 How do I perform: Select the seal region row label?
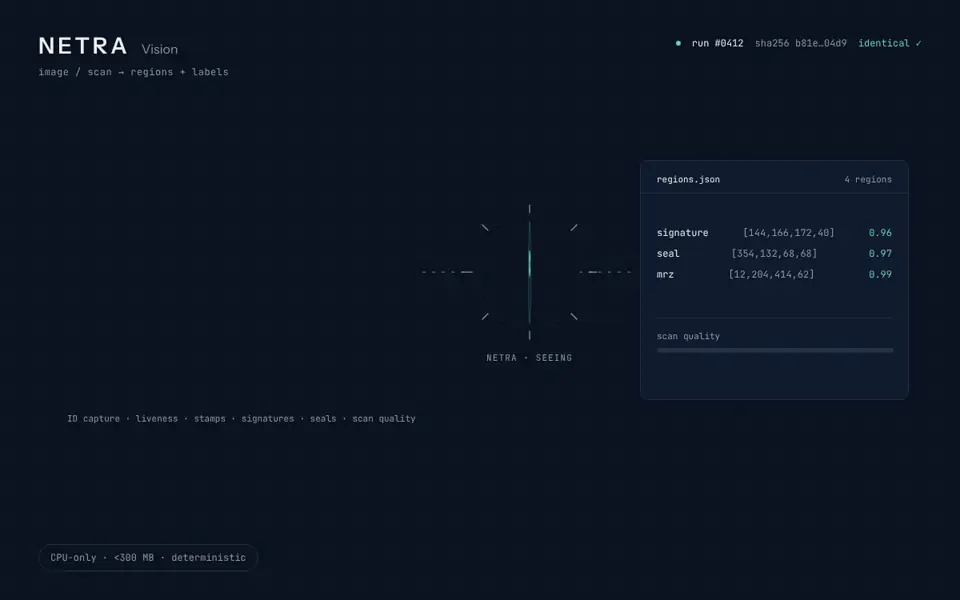click(x=668, y=253)
